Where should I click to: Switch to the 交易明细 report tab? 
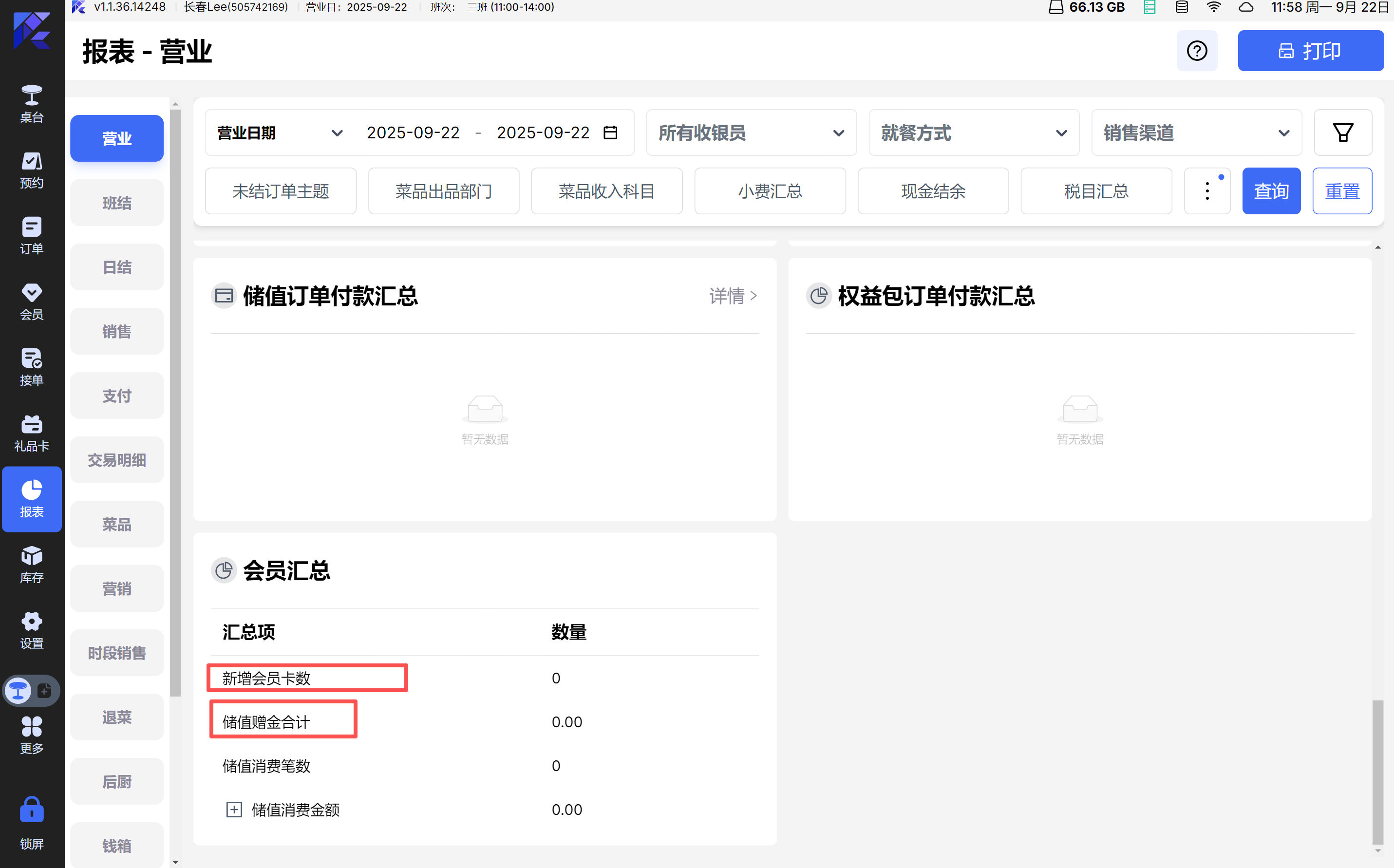pyautogui.click(x=116, y=460)
